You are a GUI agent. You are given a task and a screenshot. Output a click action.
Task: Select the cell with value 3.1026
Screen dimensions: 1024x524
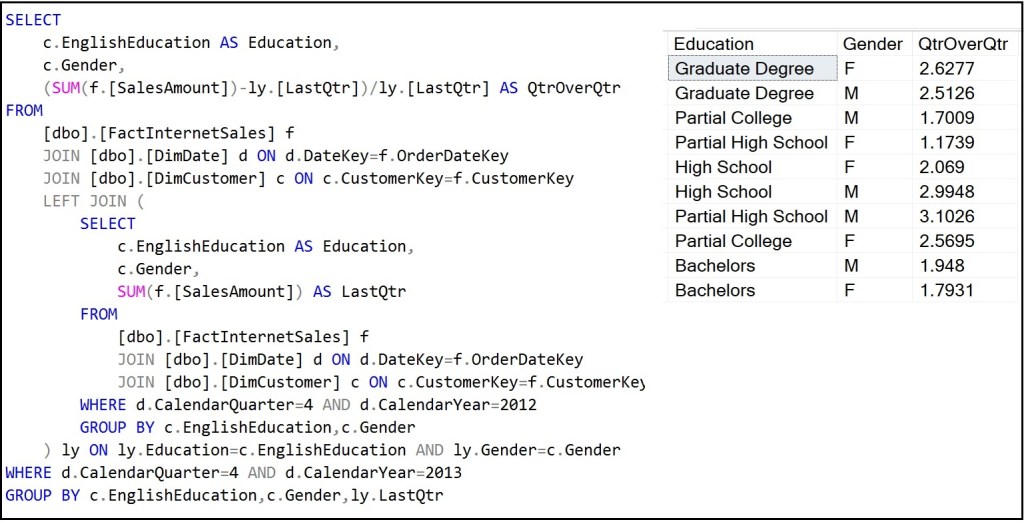pyautogui.click(x=946, y=216)
